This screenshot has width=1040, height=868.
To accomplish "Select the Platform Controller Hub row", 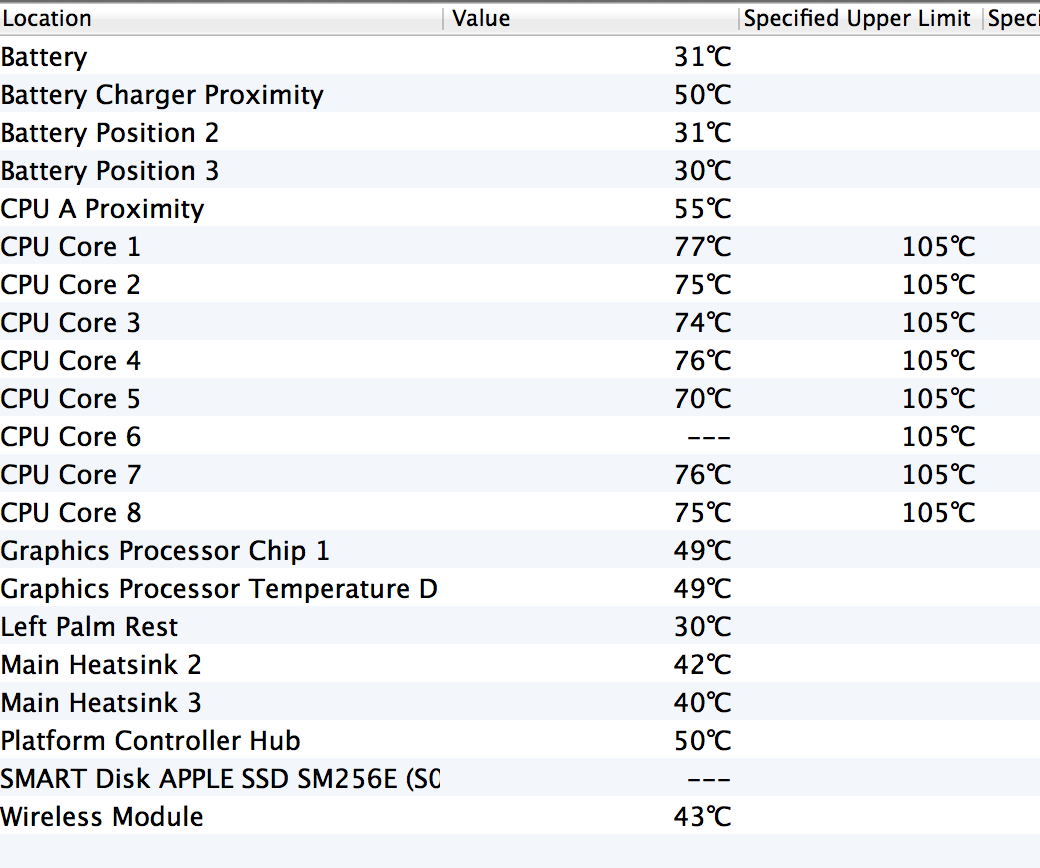I will pos(520,740).
